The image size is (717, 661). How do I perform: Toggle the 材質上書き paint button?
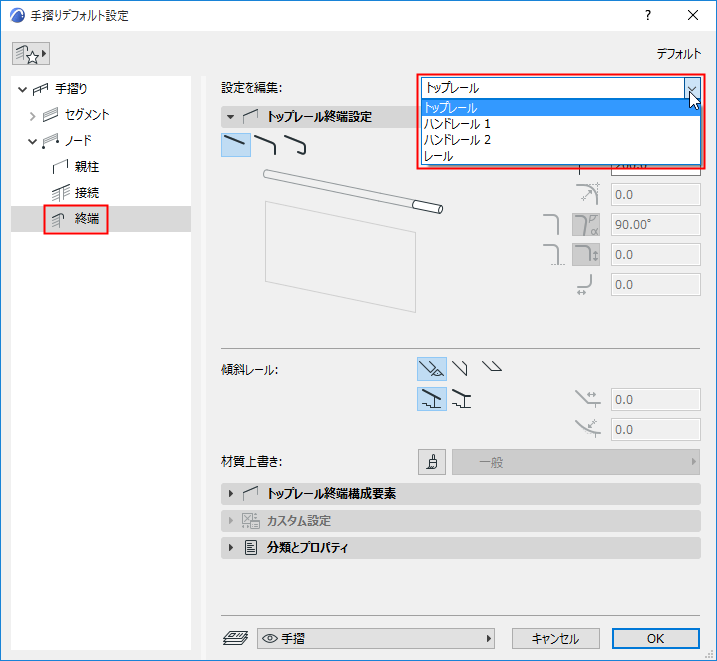(x=432, y=462)
